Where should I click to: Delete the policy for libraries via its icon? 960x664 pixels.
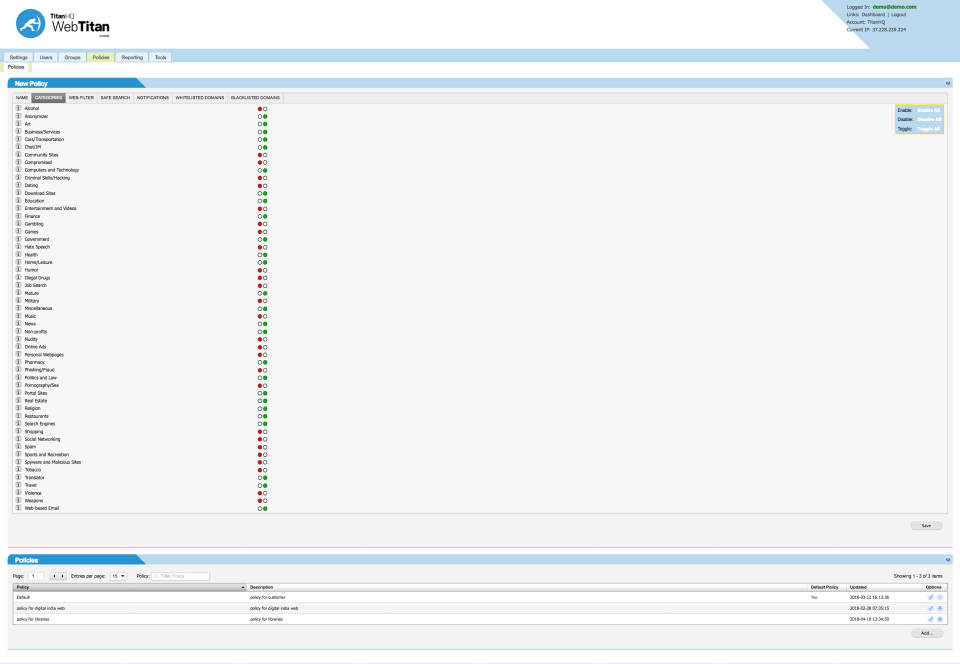click(x=939, y=619)
